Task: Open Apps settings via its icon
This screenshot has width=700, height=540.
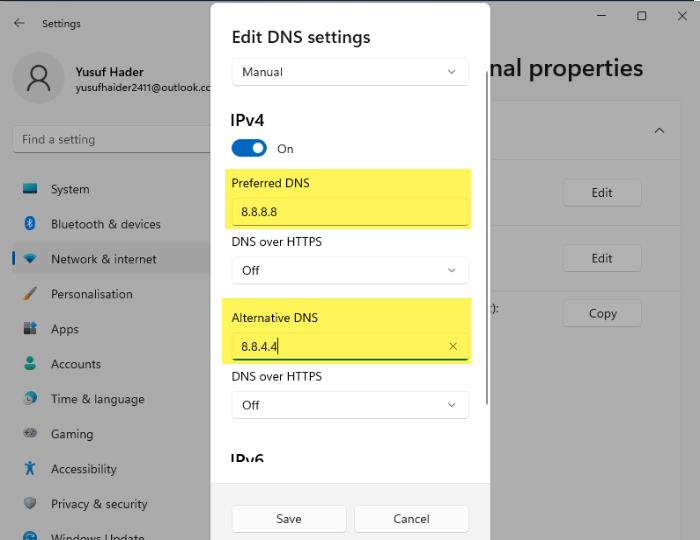Action: [x=30, y=329]
